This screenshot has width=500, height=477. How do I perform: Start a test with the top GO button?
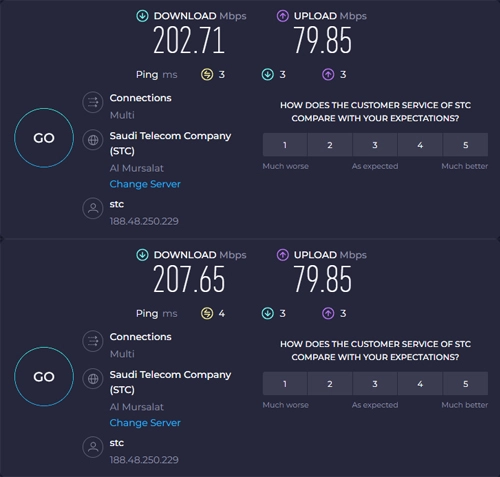point(44,138)
